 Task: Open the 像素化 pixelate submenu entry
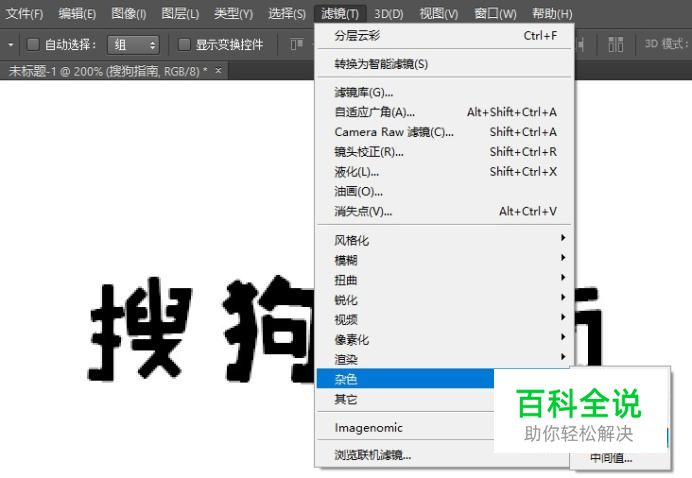(x=445, y=339)
